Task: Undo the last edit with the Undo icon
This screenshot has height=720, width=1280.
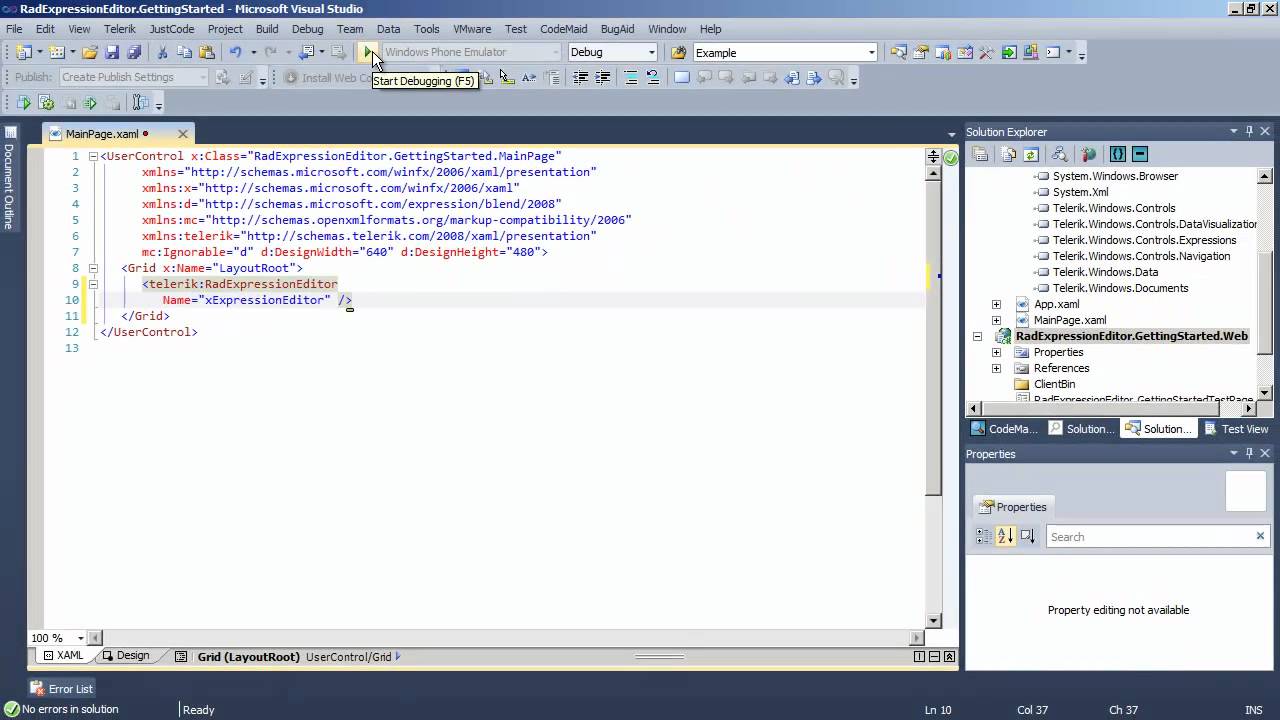Action: coord(235,52)
